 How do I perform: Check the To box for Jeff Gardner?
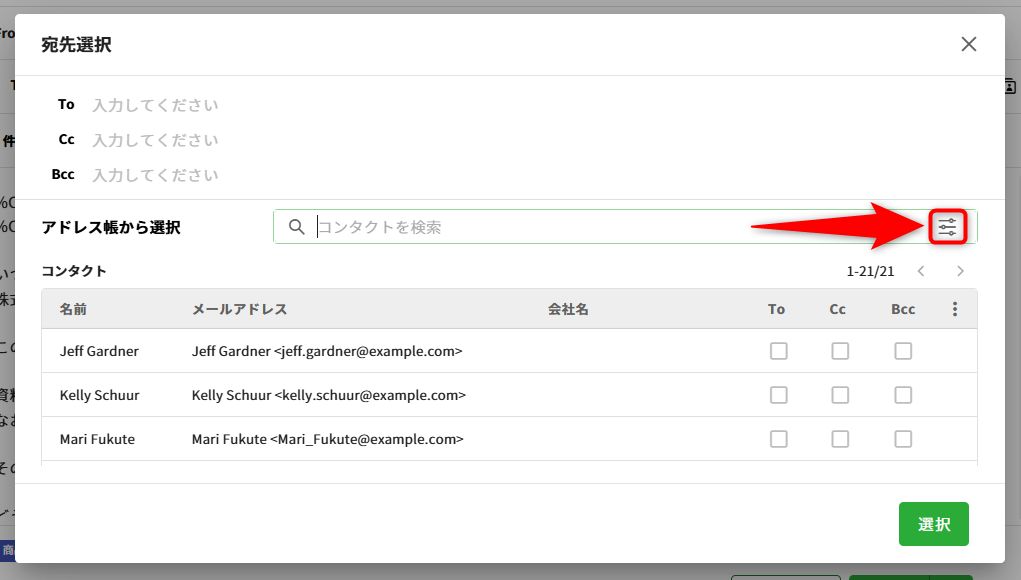pos(778,351)
